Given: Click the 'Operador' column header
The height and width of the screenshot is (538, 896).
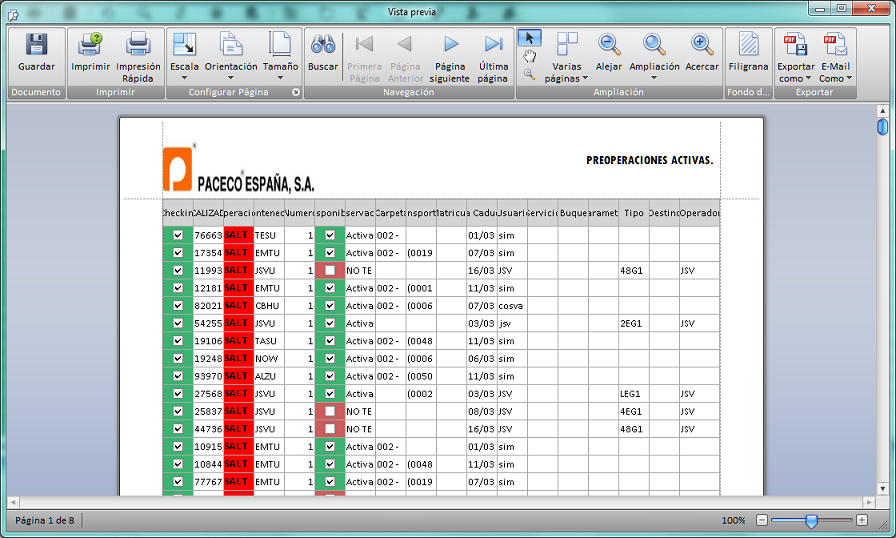Looking at the screenshot, I should (699, 212).
